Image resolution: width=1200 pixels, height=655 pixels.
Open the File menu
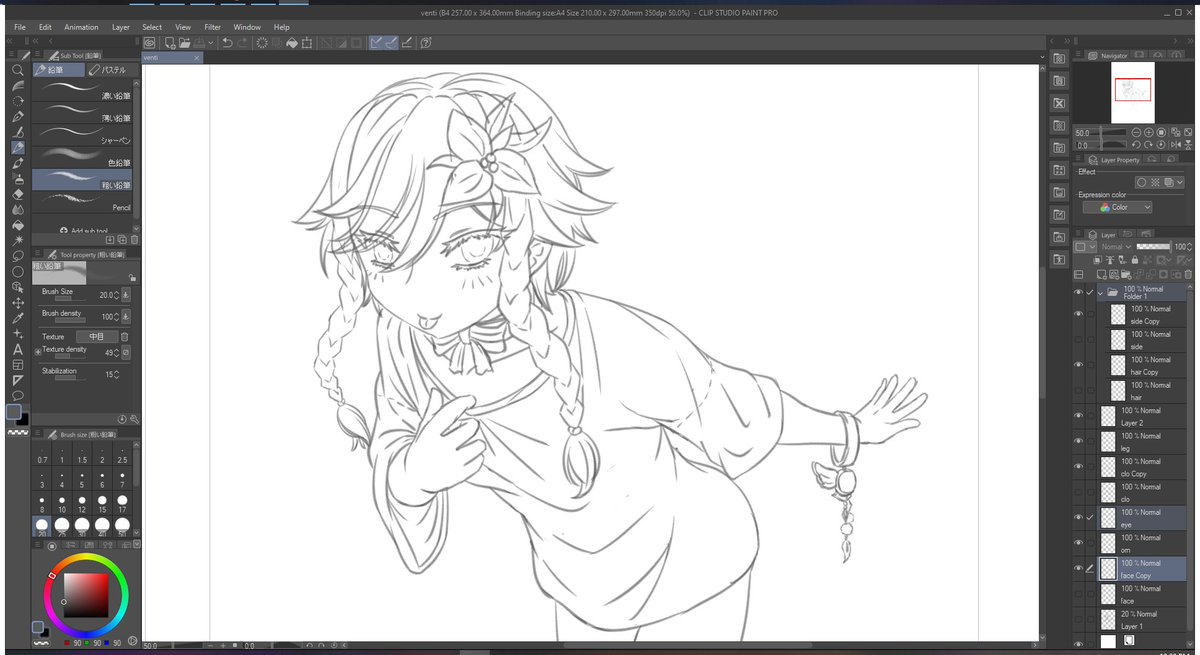click(x=20, y=27)
